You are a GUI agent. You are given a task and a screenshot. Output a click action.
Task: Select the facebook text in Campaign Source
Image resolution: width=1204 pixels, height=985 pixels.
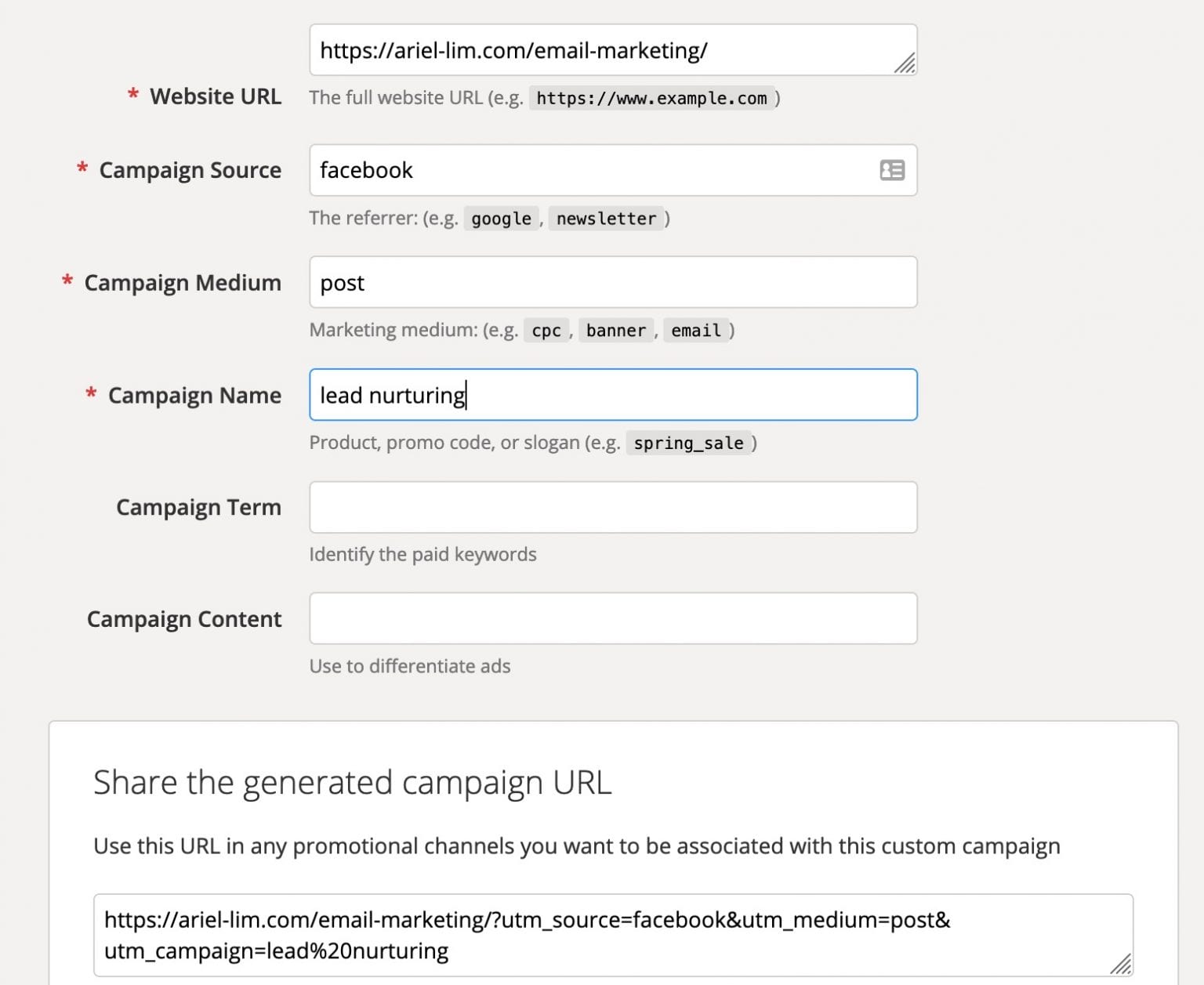[x=365, y=170]
